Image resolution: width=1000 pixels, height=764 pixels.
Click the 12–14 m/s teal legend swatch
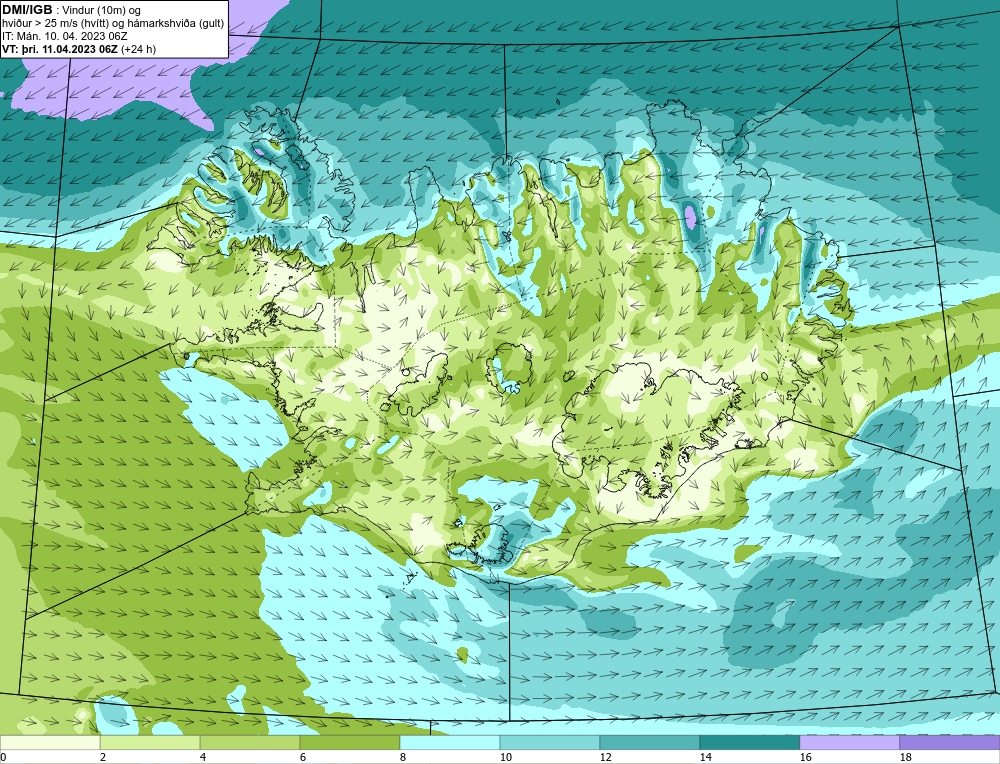(x=649, y=742)
